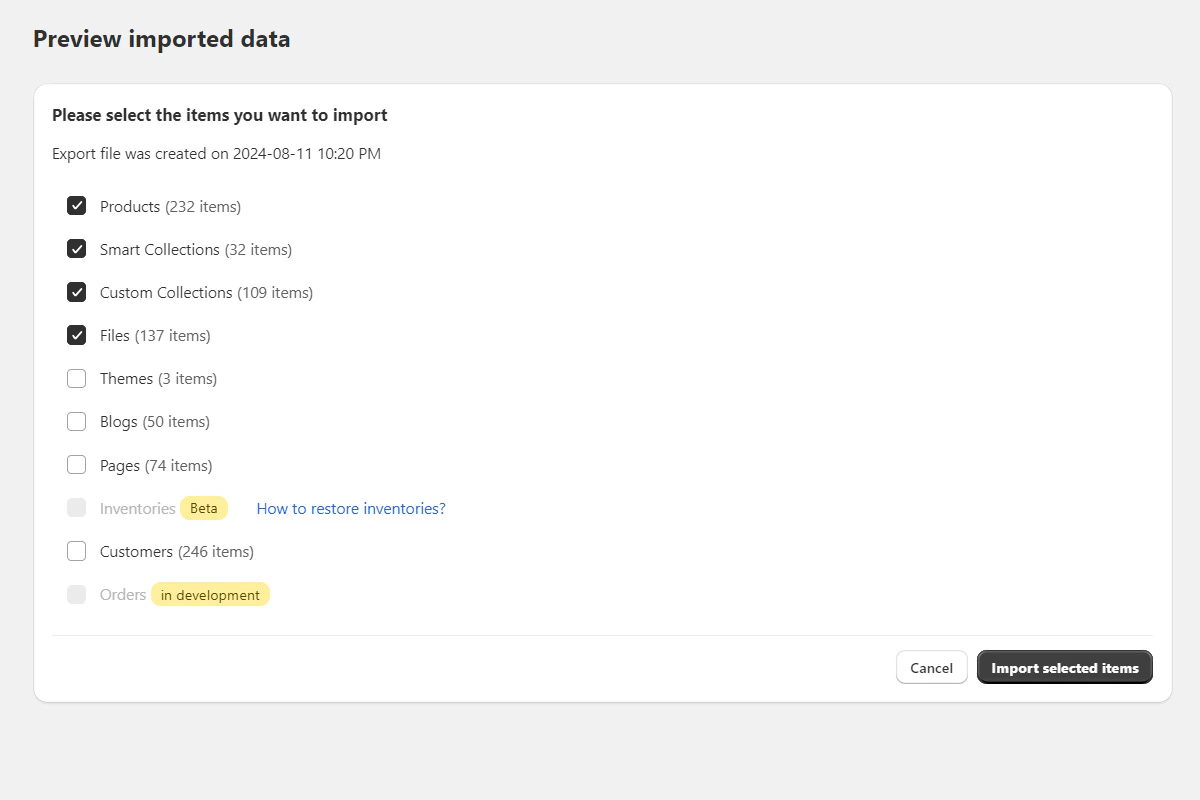
Task: Click the export file creation date text
Action: pyautogui.click(x=216, y=153)
